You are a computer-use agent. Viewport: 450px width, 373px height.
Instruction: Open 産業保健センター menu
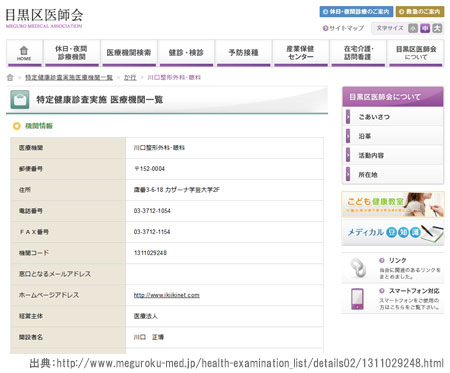(300, 53)
